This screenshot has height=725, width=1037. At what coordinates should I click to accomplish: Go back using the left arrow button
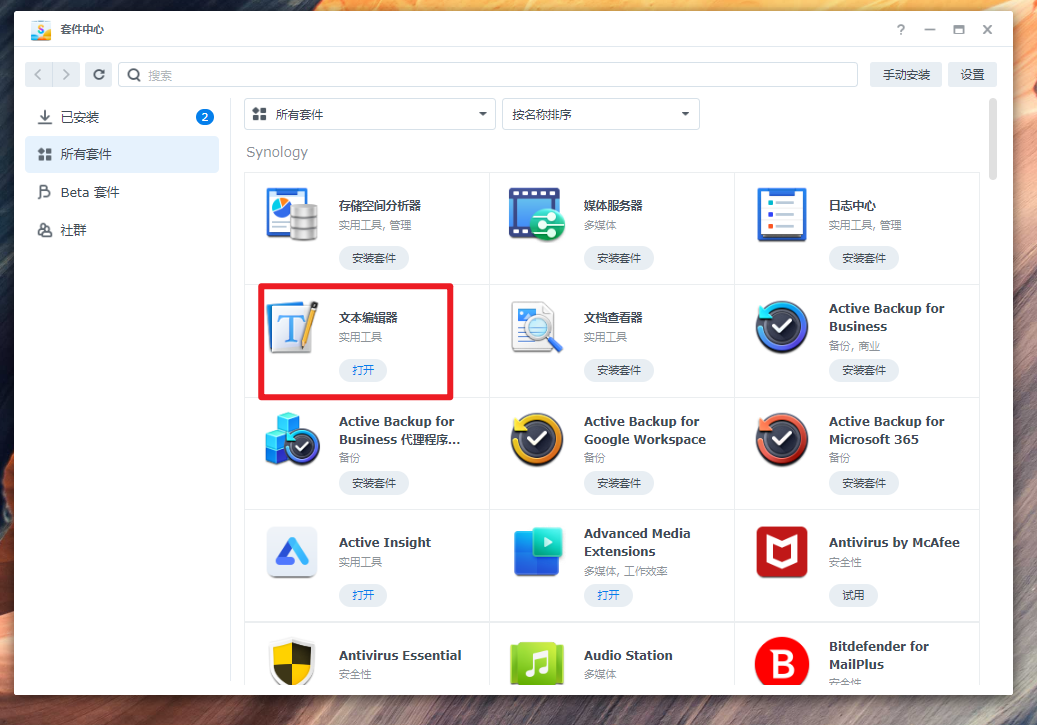[x=39, y=75]
